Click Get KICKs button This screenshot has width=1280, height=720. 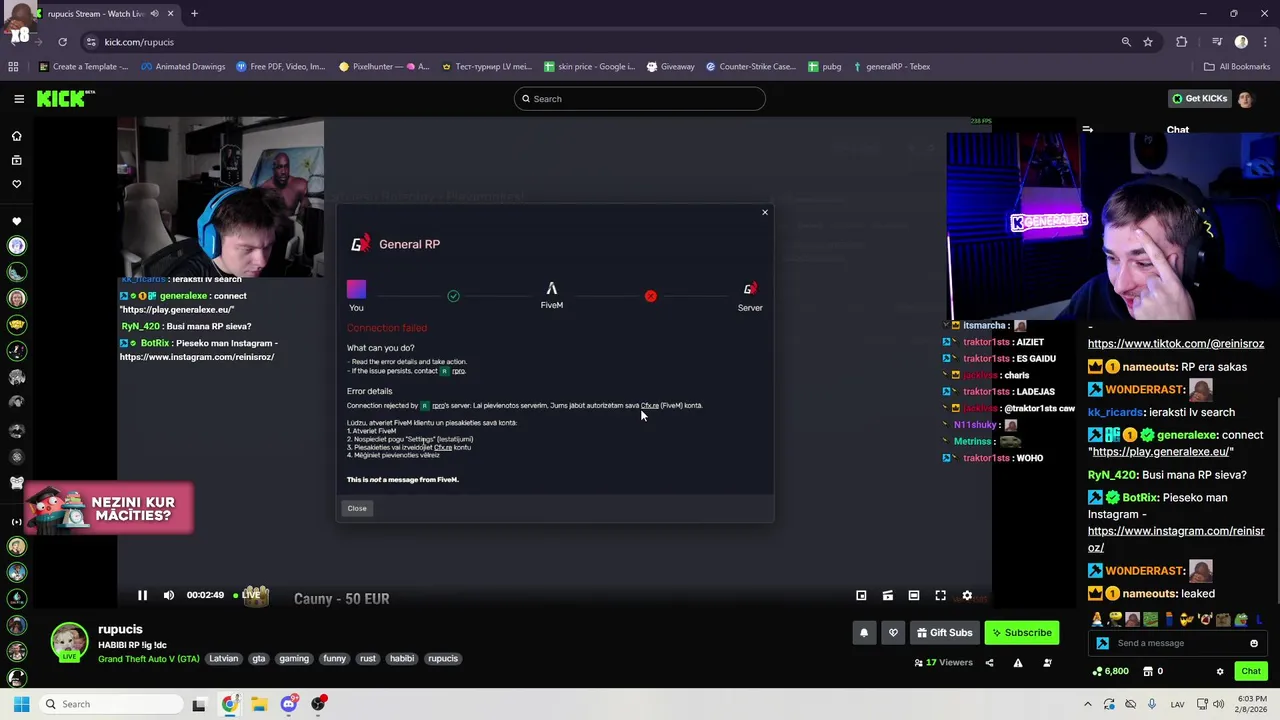(x=1199, y=98)
